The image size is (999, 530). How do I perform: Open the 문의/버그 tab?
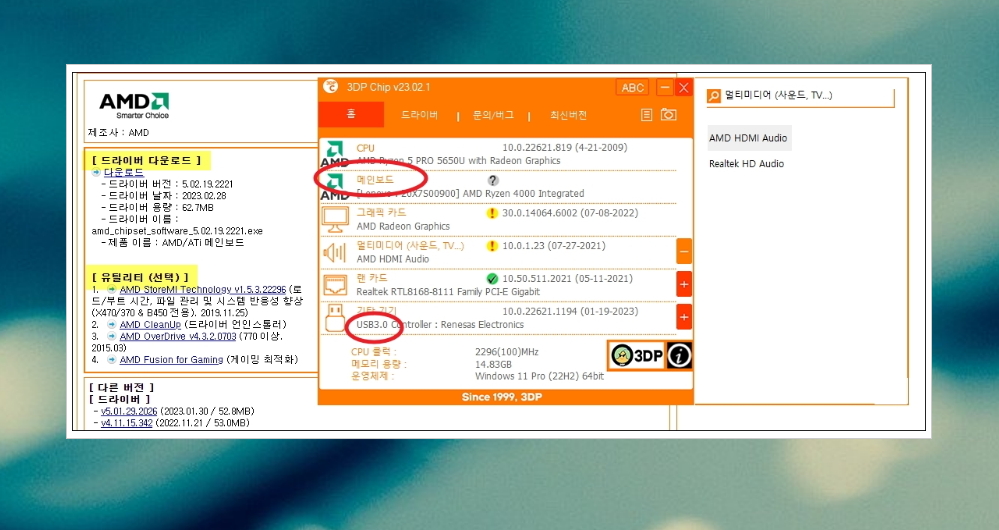[492, 115]
